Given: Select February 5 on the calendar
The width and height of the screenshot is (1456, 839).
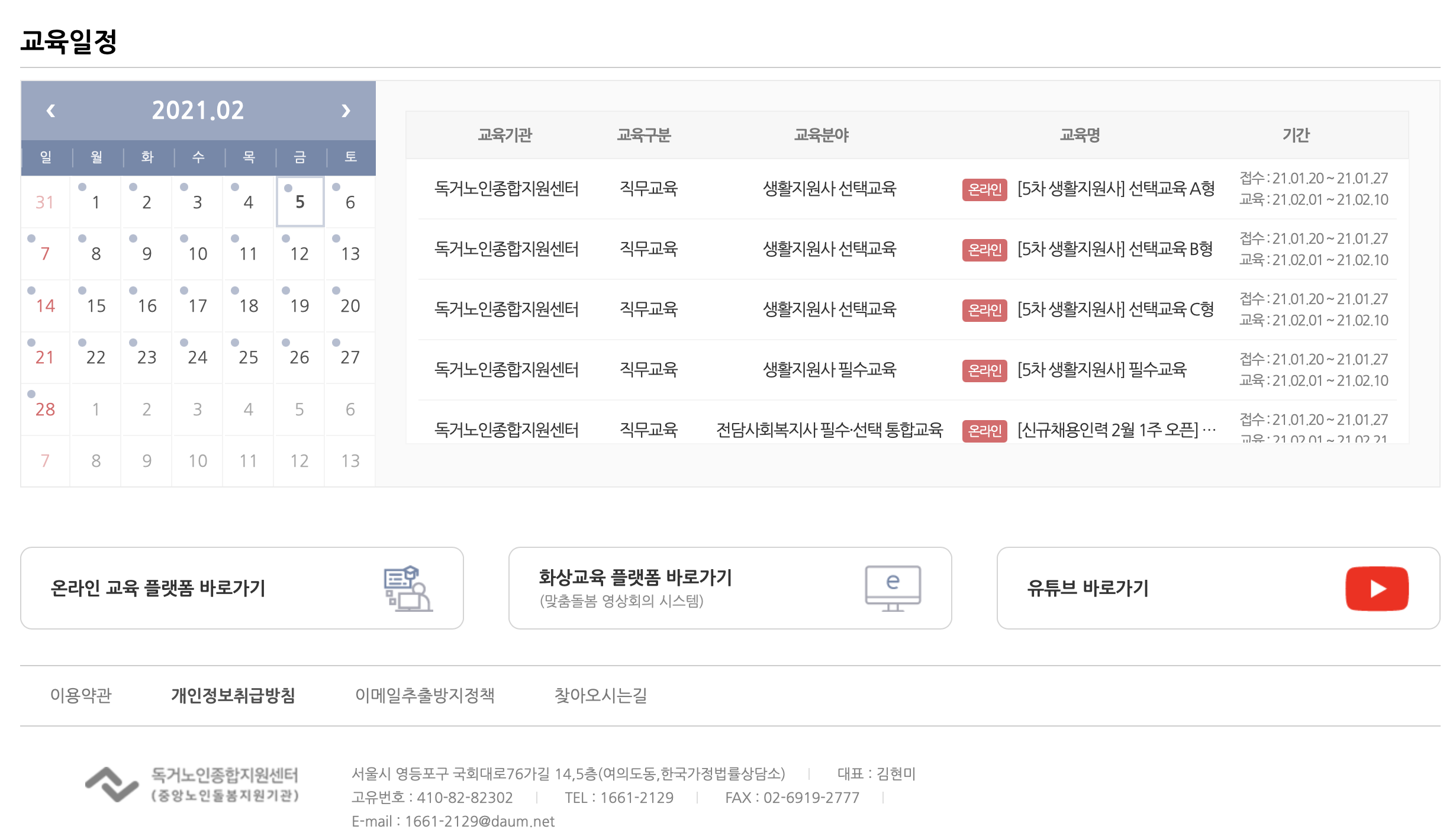Looking at the screenshot, I should point(300,202).
